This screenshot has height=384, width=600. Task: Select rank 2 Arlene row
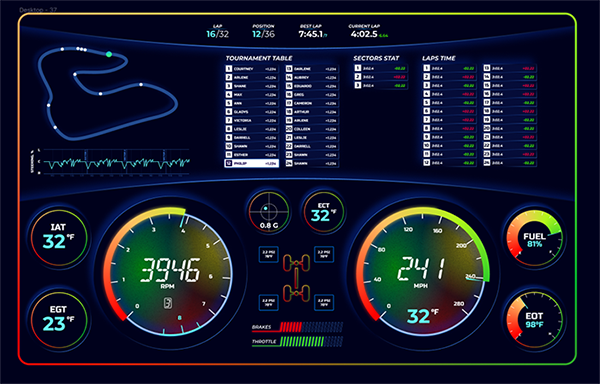pos(251,77)
